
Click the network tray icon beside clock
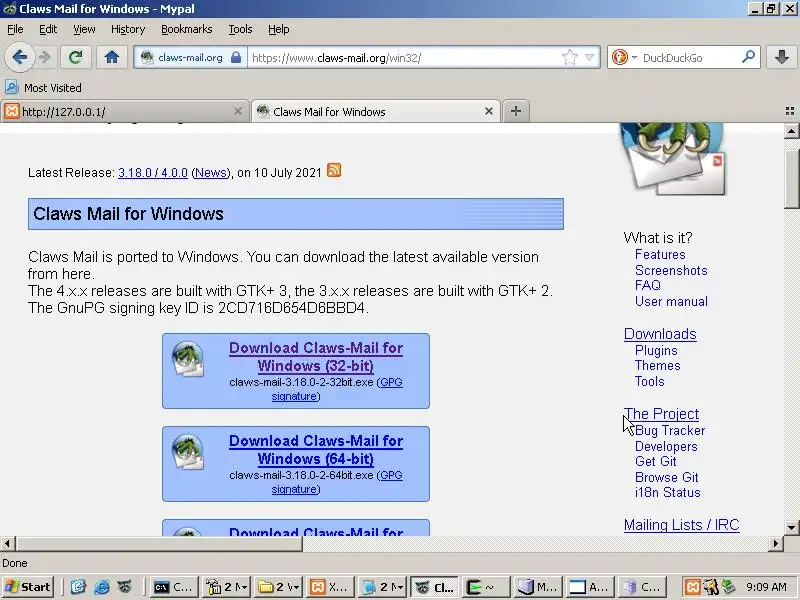point(729,587)
